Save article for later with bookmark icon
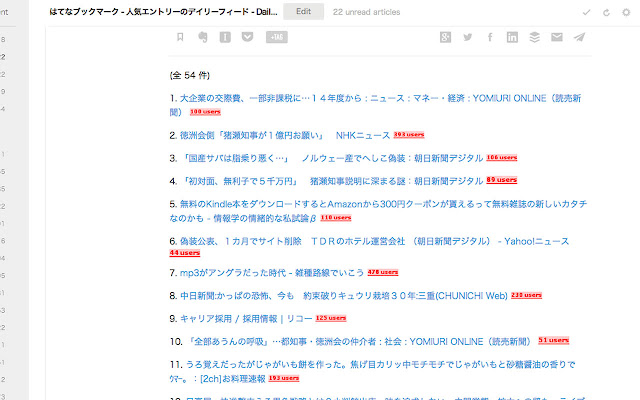The height and width of the screenshot is (400, 640). (x=180, y=37)
